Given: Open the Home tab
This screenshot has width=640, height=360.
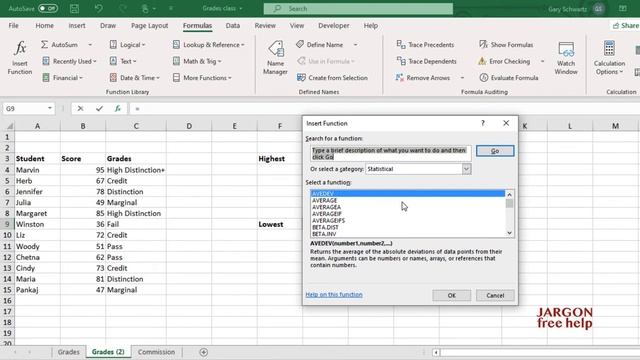Looking at the screenshot, I should tap(44, 25).
